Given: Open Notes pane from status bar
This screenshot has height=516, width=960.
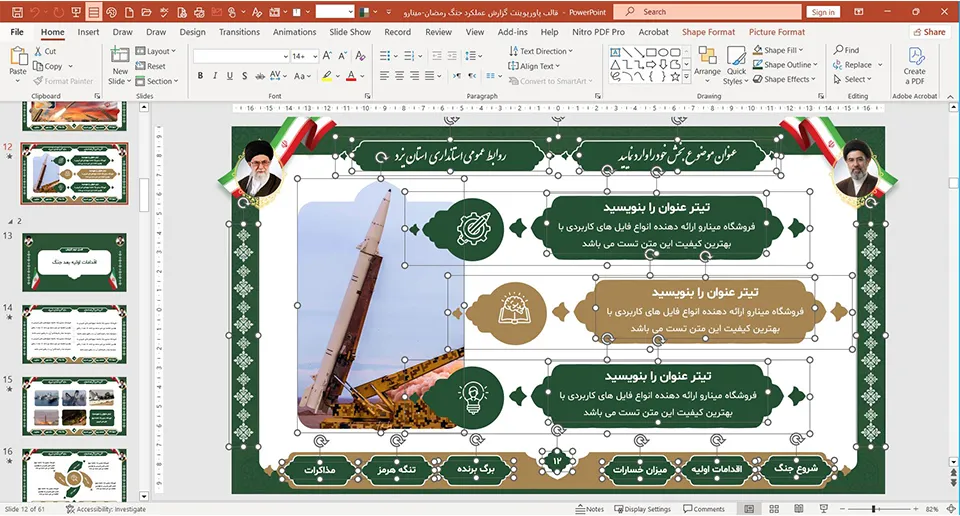Looking at the screenshot, I should click(590, 509).
